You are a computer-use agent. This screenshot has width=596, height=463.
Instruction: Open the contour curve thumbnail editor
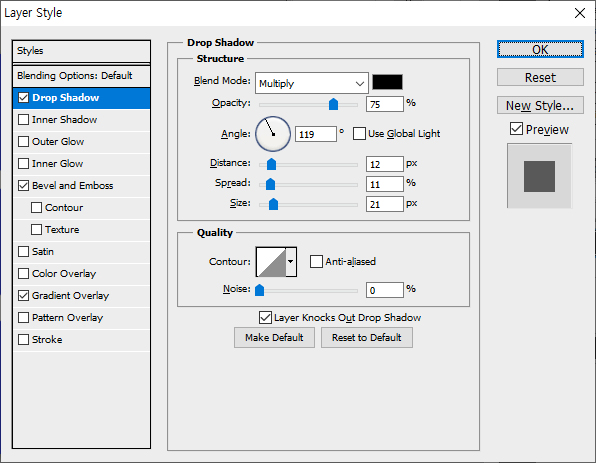click(271, 262)
